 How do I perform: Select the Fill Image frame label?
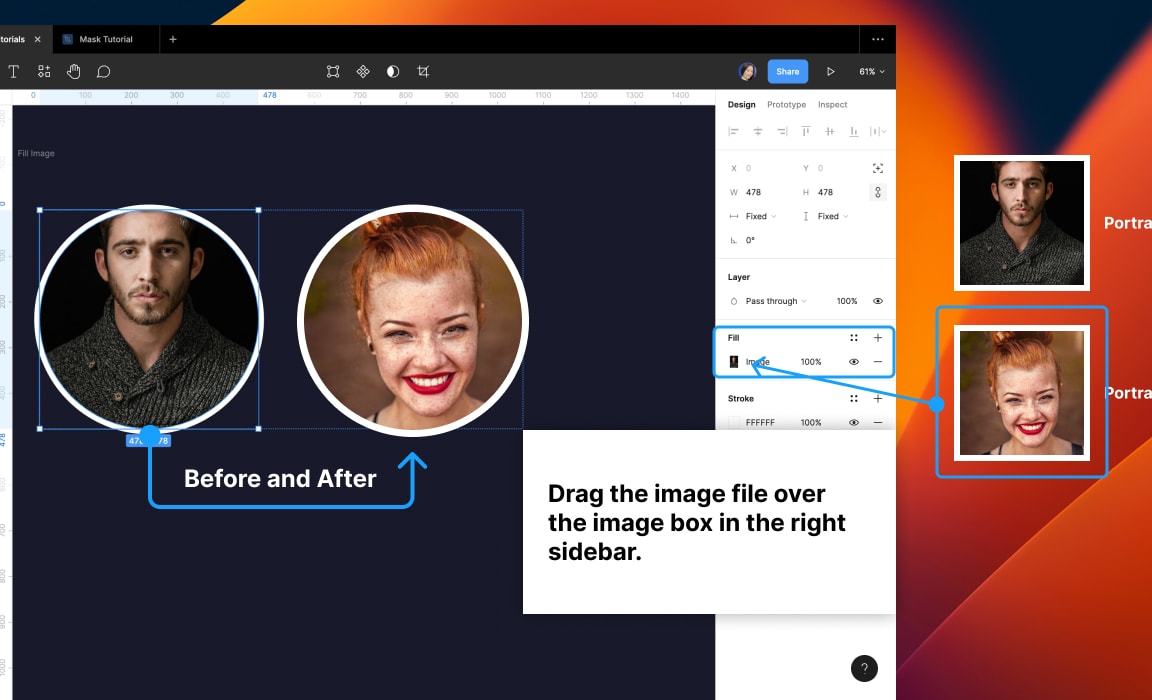pyautogui.click(x=36, y=154)
